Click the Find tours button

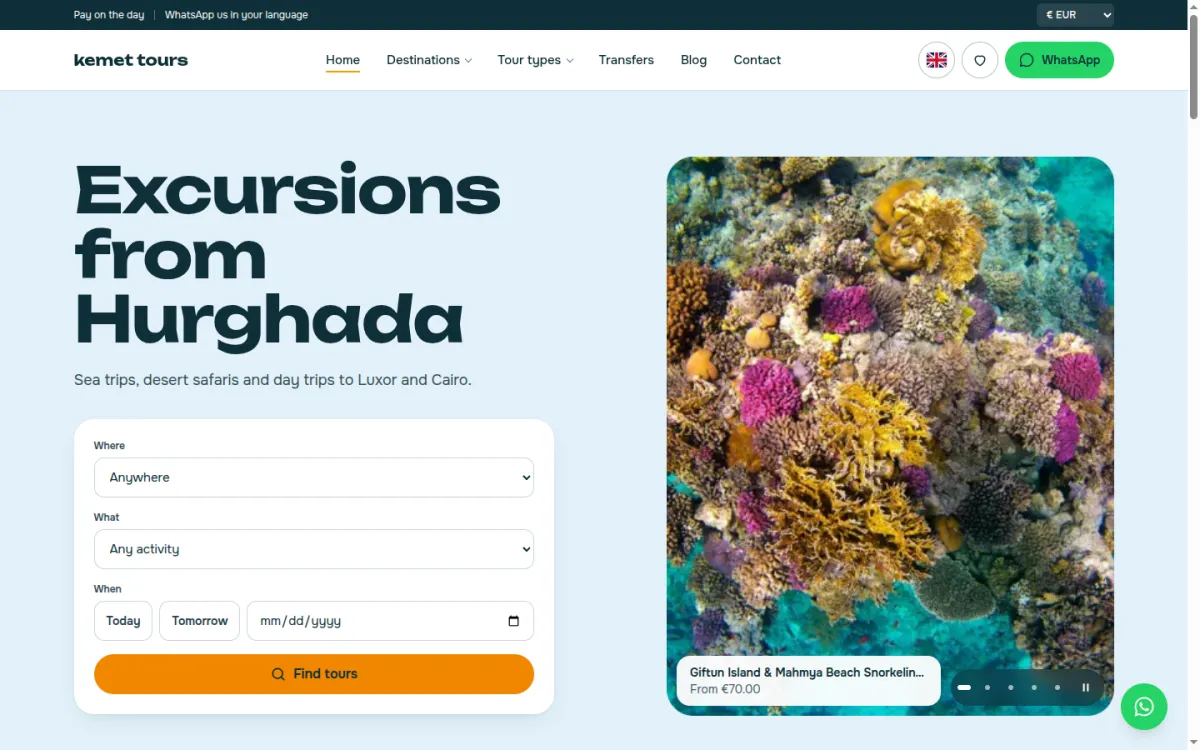[314, 674]
